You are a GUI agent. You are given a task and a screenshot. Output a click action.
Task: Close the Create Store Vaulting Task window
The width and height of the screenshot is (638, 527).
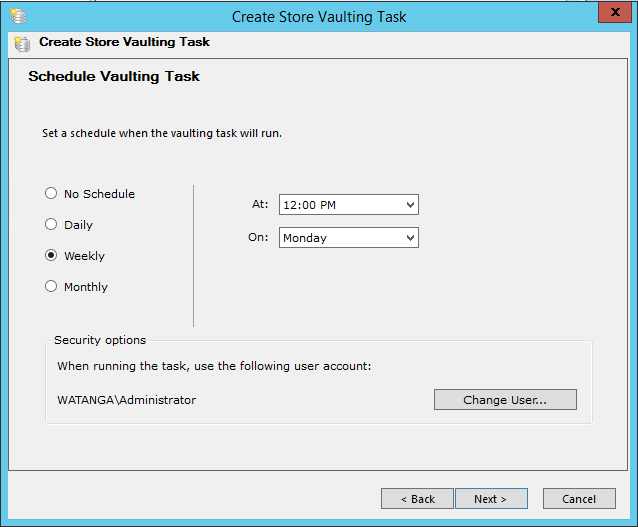(x=615, y=12)
